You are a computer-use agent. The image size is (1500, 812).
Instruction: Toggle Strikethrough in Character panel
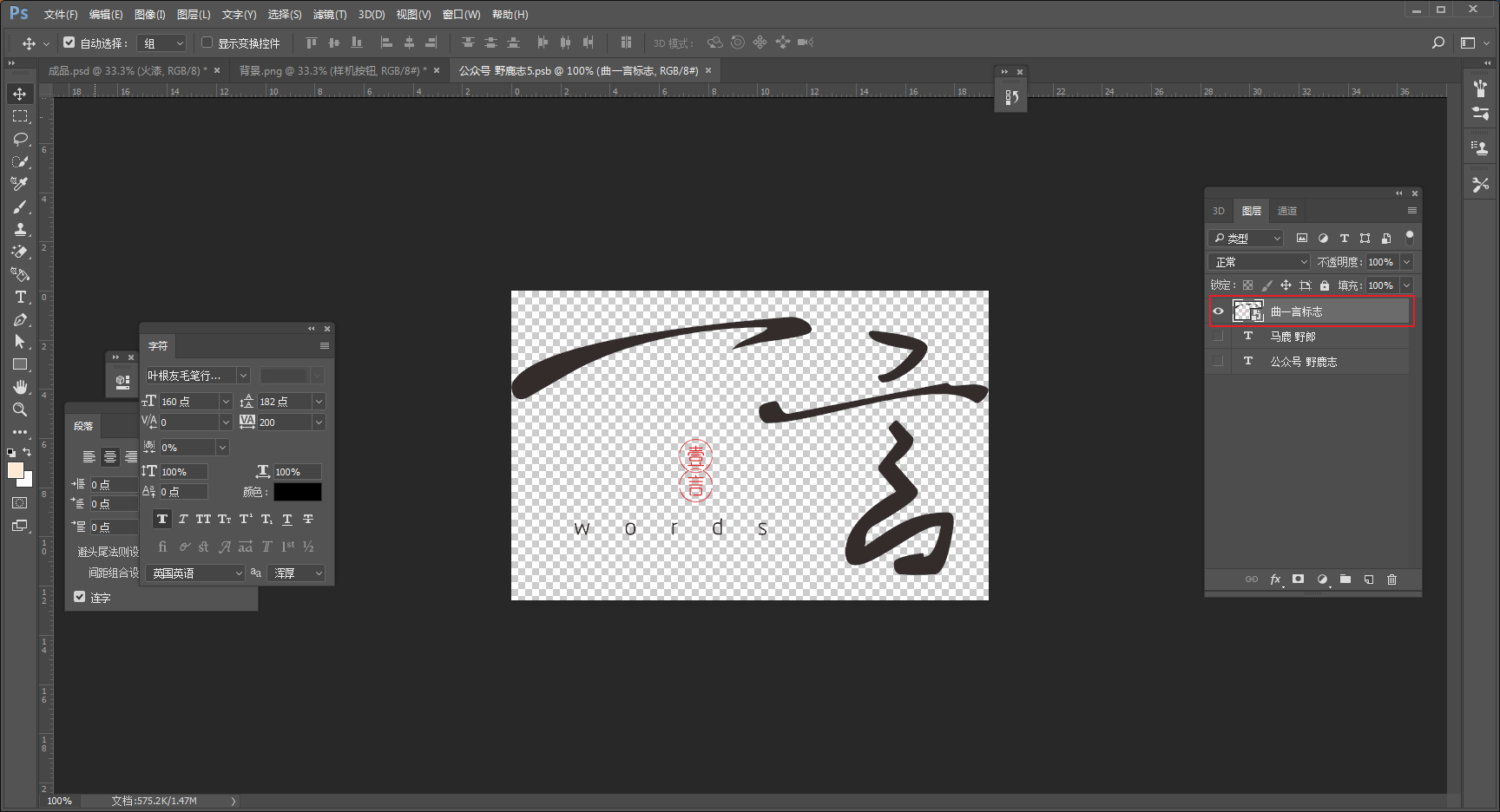pyautogui.click(x=308, y=520)
